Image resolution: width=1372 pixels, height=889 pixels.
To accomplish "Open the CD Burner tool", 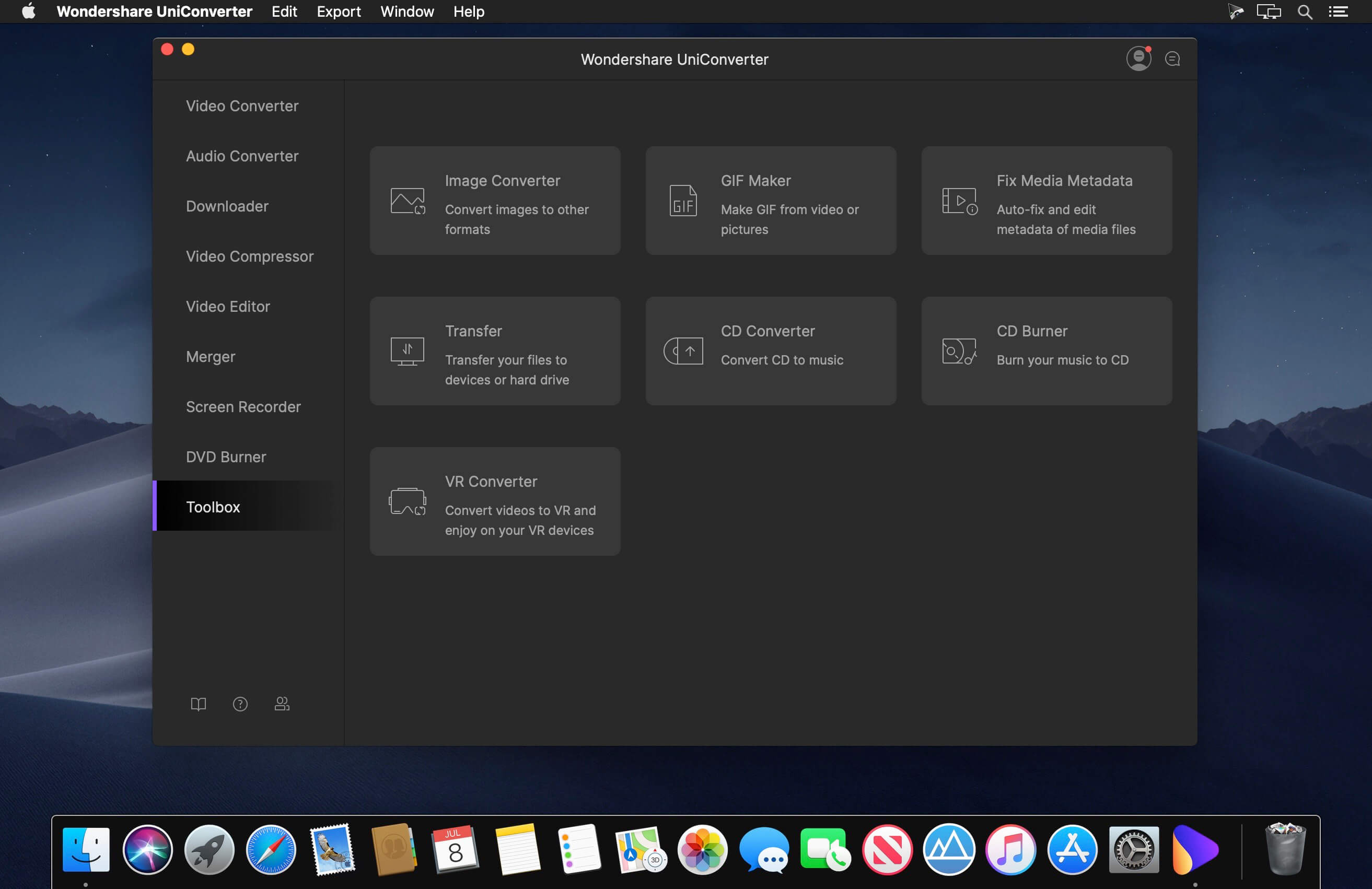I will tap(1046, 350).
